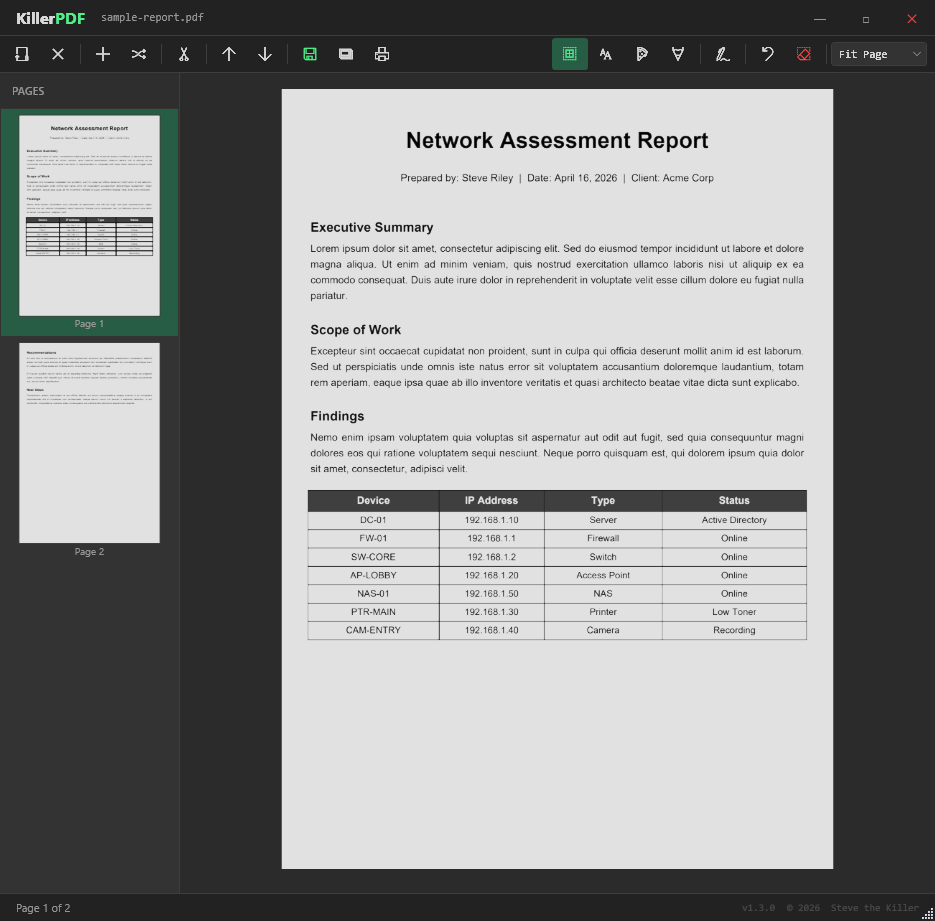Click the printer icon

[382, 54]
